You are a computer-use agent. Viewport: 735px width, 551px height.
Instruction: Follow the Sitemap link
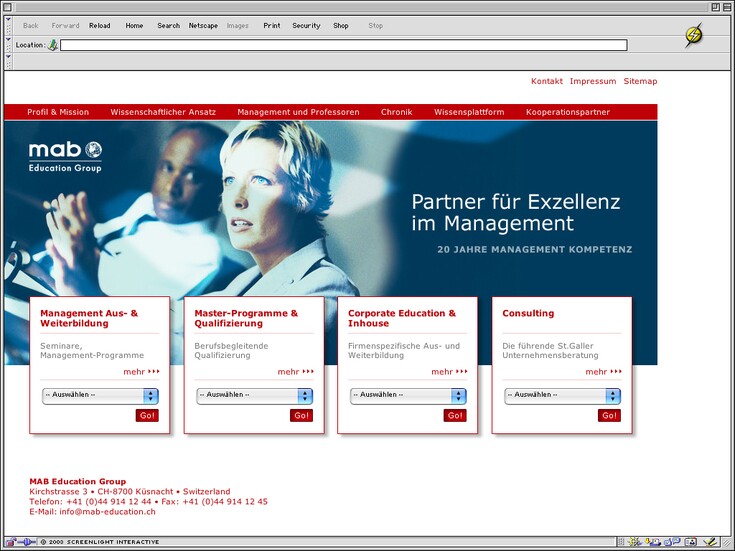point(640,81)
